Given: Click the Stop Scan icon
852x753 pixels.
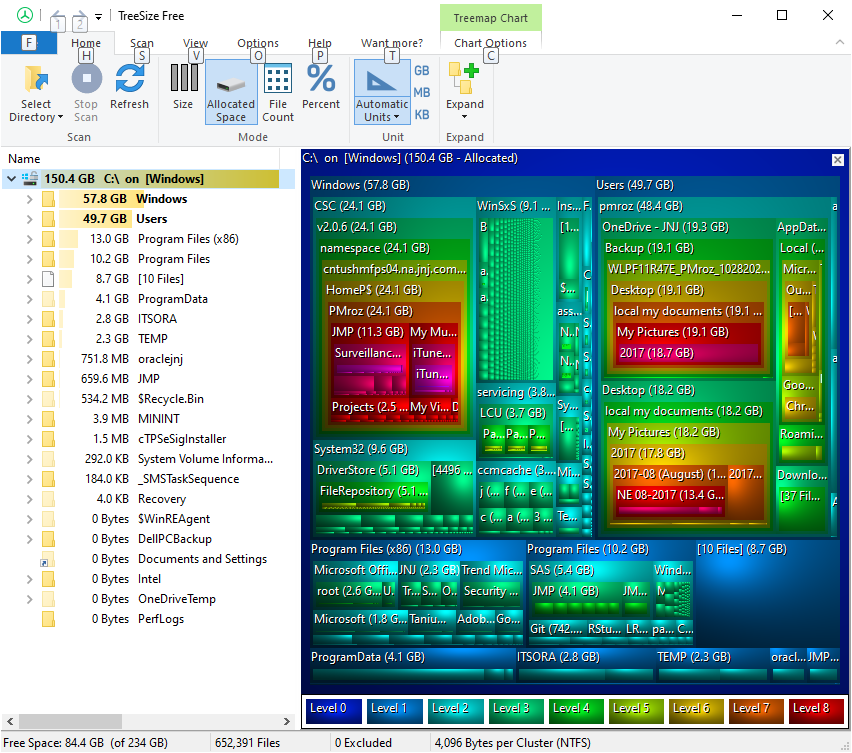Looking at the screenshot, I should pyautogui.click(x=86, y=79).
